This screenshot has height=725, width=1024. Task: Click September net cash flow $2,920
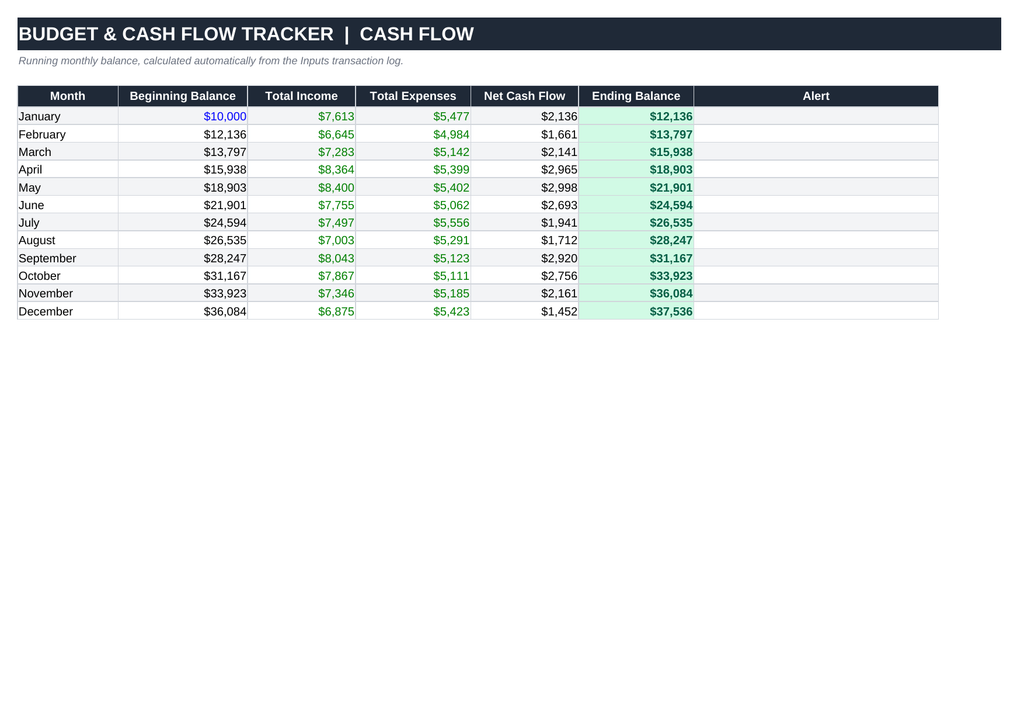[x=524, y=259]
